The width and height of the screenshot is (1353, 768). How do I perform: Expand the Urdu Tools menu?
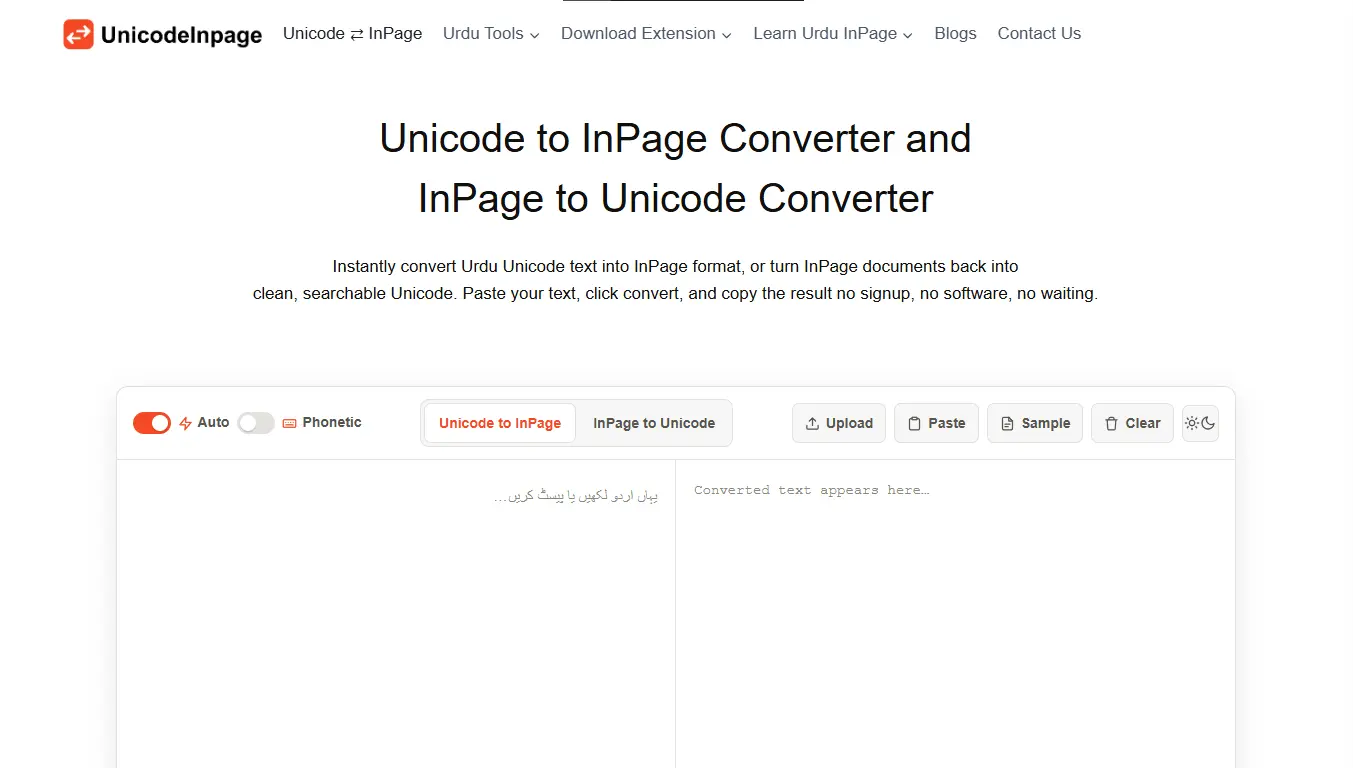(x=491, y=33)
